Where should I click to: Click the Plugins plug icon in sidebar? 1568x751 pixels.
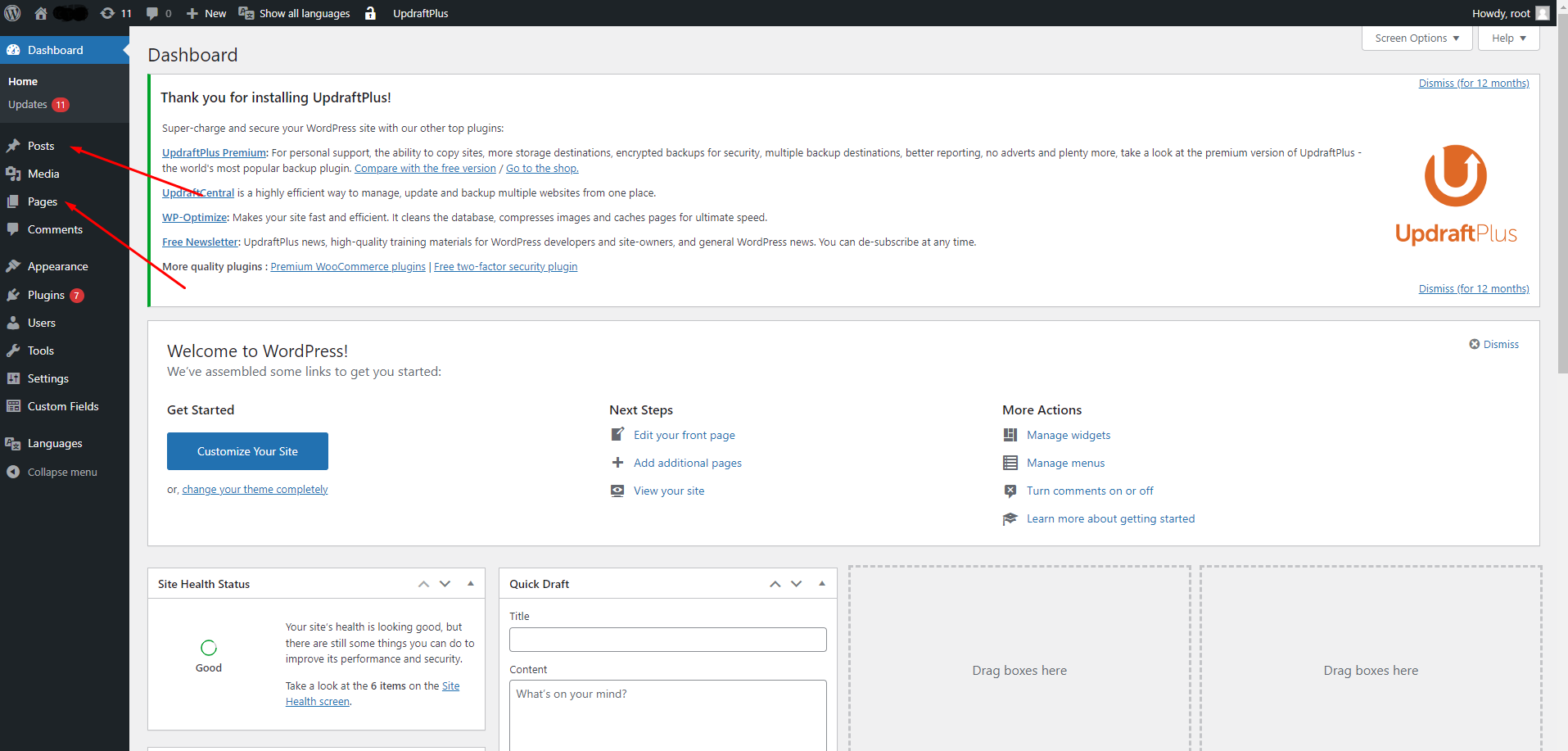click(x=13, y=295)
